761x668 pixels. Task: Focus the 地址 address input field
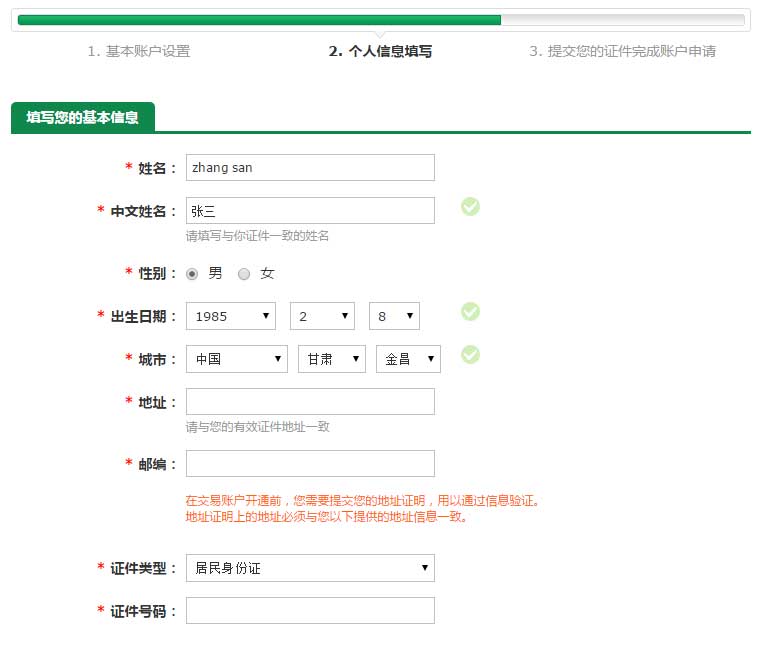[x=310, y=402]
